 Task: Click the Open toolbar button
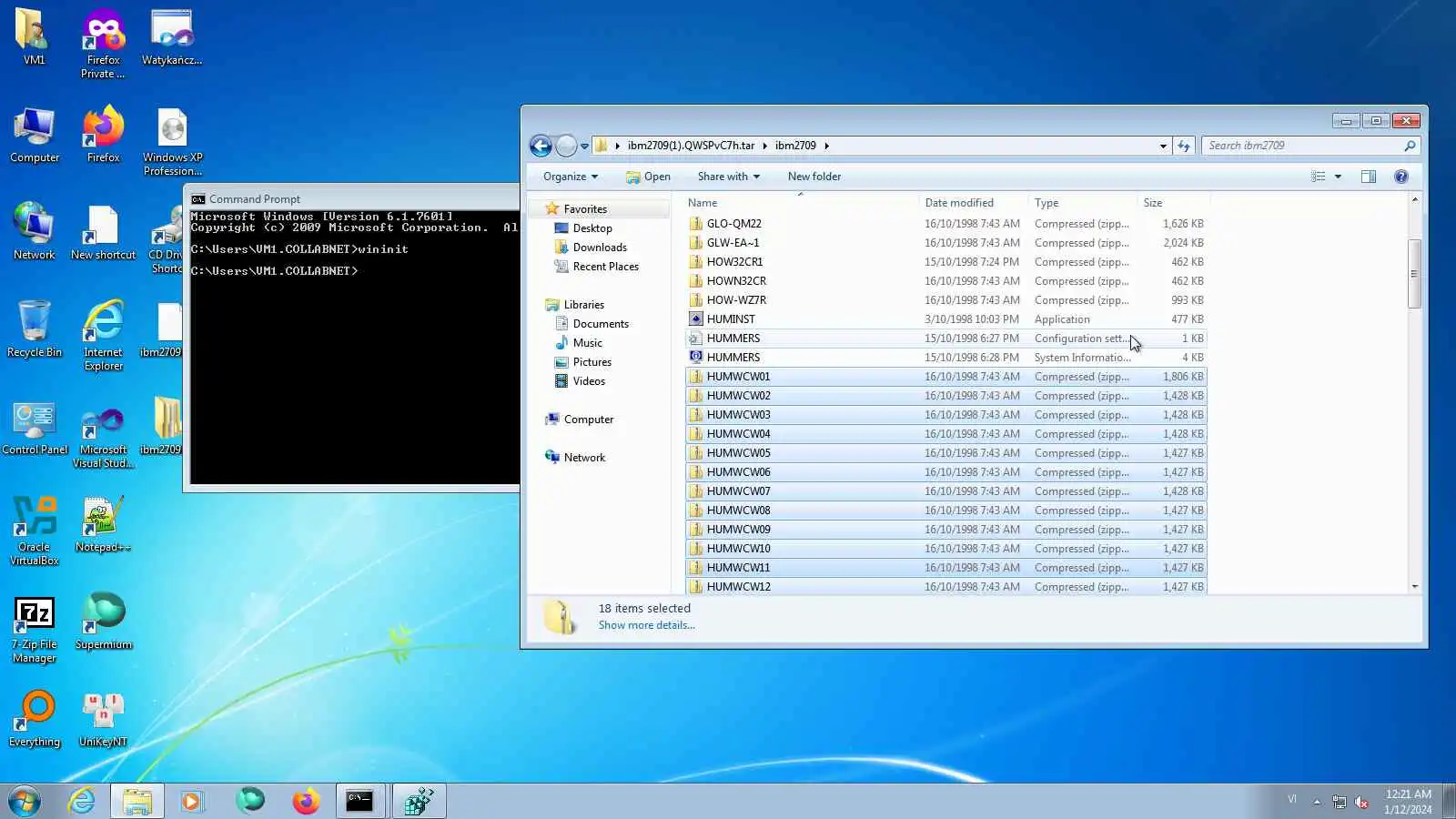(648, 177)
